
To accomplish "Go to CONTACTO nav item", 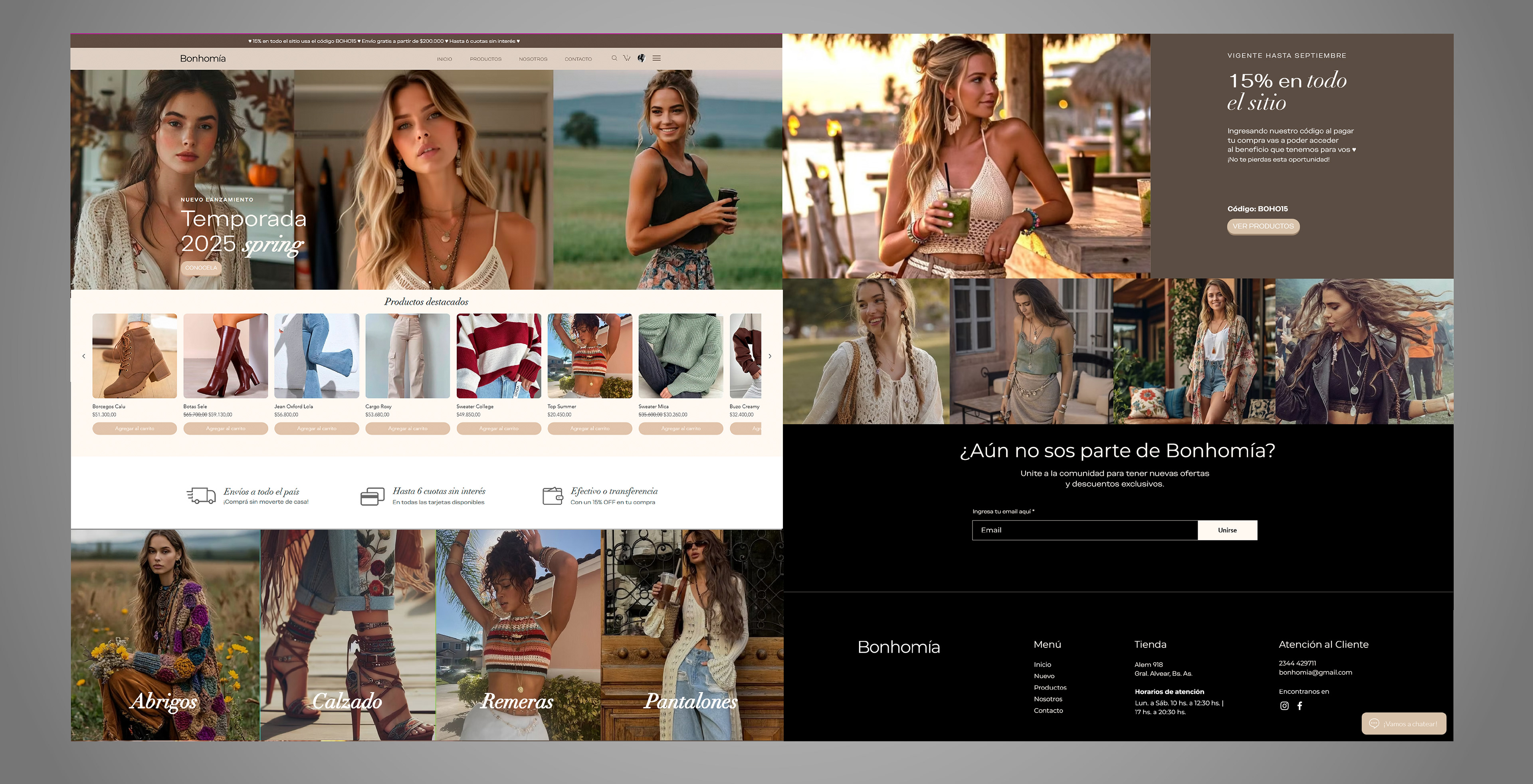I will pyautogui.click(x=578, y=59).
